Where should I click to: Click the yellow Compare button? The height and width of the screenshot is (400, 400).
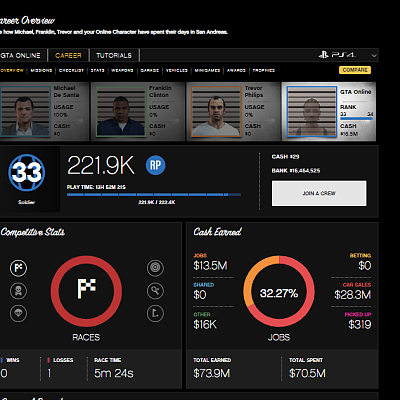(355, 70)
